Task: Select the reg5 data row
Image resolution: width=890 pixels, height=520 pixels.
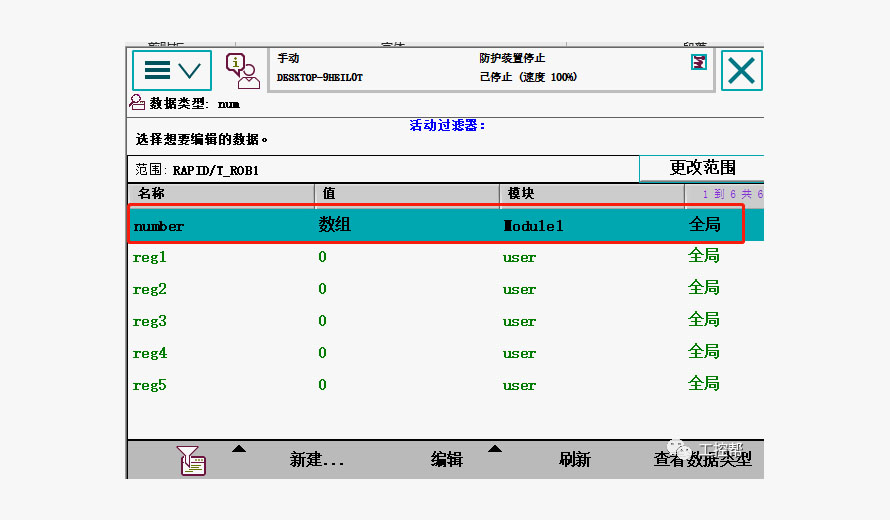Action: [x=445, y=384]
